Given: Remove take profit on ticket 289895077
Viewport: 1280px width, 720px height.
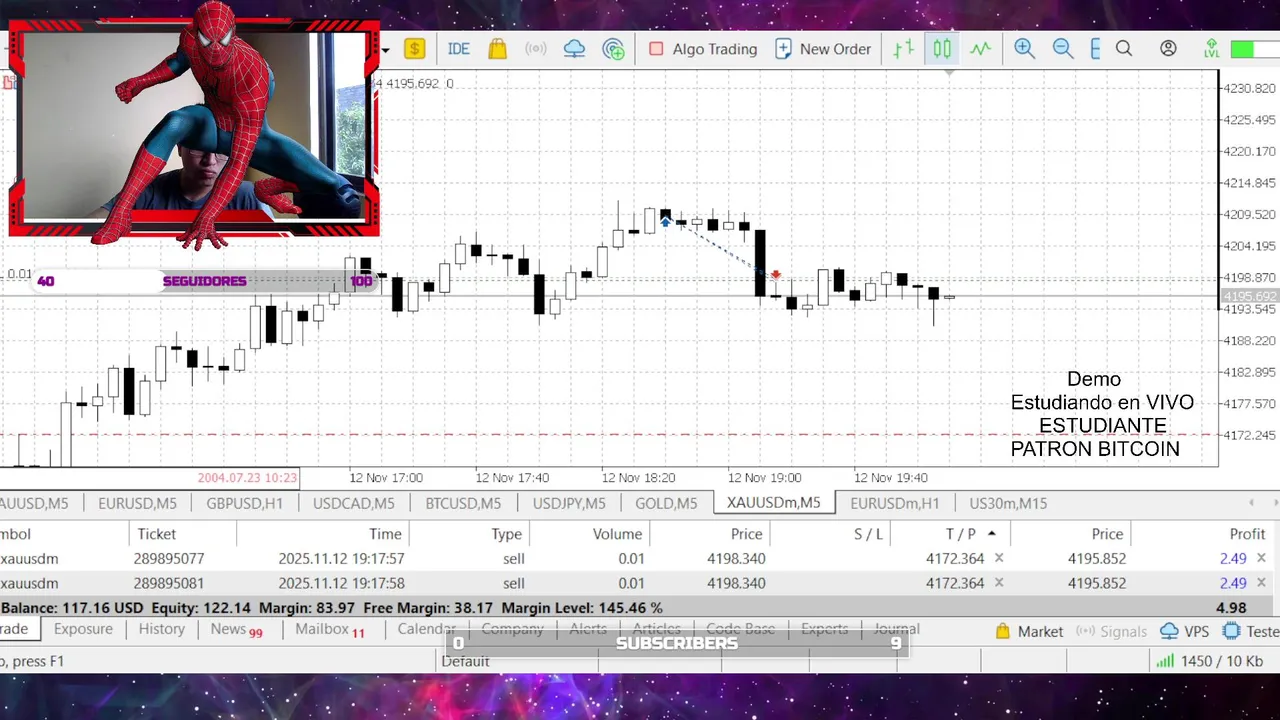Looking at the screenshot, I should pos(999,558).
